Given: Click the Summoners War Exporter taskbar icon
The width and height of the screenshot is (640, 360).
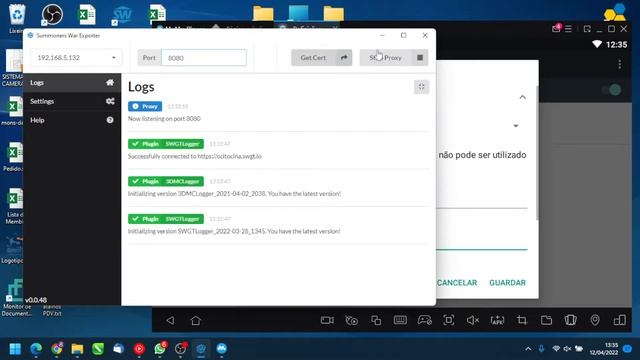Looking at the screenshot, I should 201,349.
